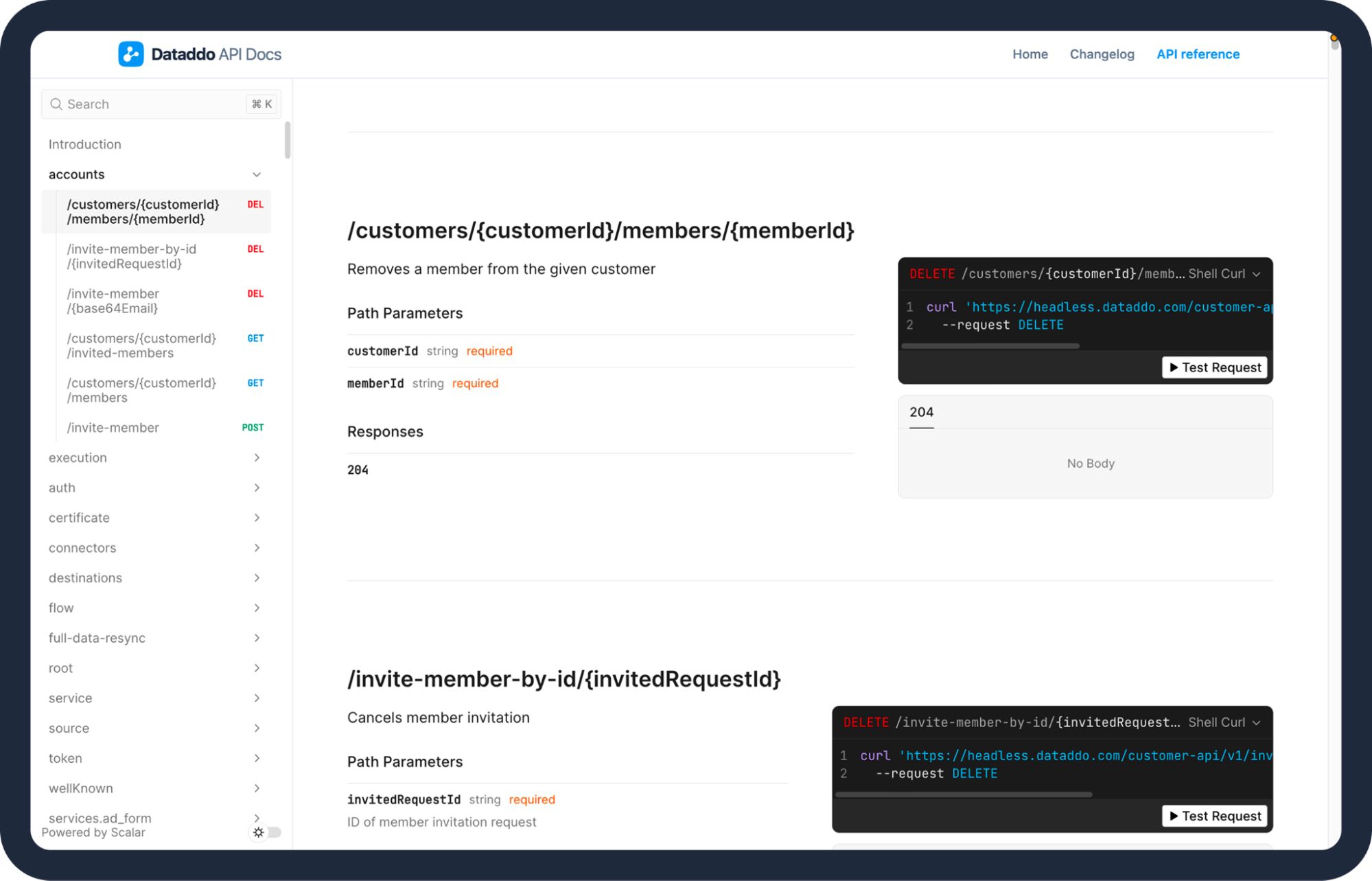Select the API reference tab
This screenshot has height=881, width=1372.
point(1198,54)
